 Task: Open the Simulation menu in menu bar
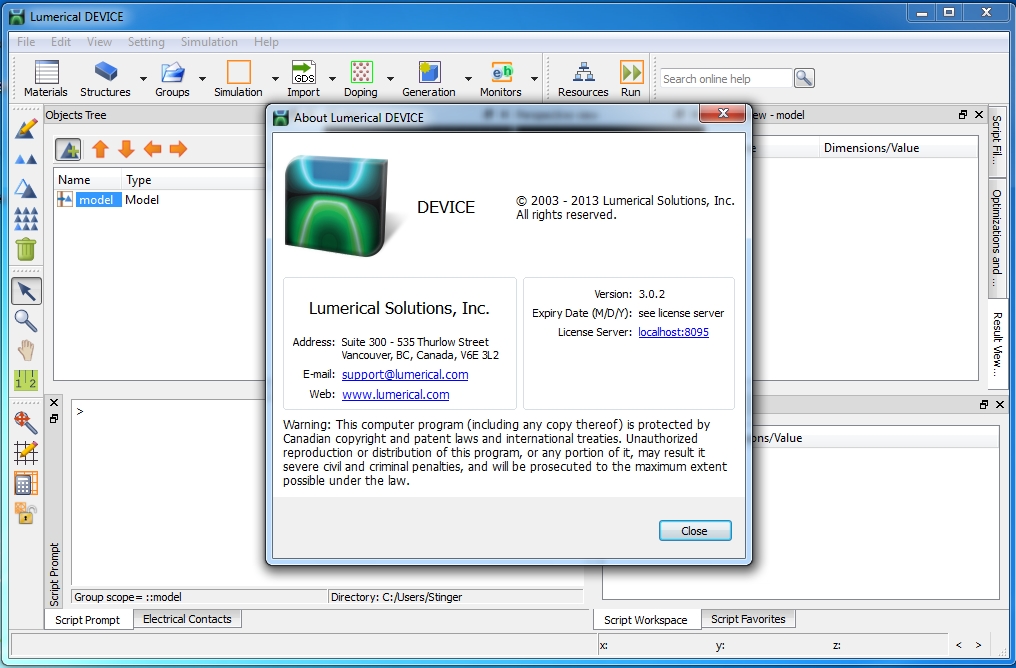(x=209, y=41)
